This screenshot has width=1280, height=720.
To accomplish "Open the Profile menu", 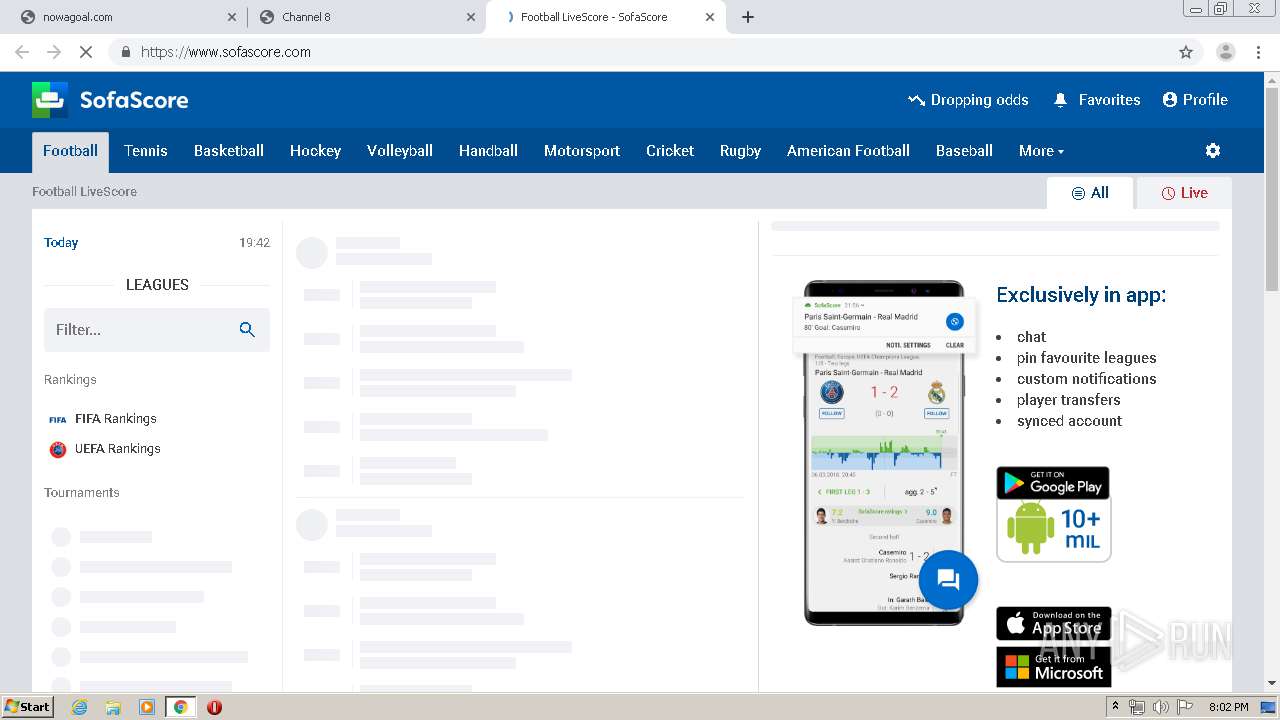I will [x=1195, y=100].
